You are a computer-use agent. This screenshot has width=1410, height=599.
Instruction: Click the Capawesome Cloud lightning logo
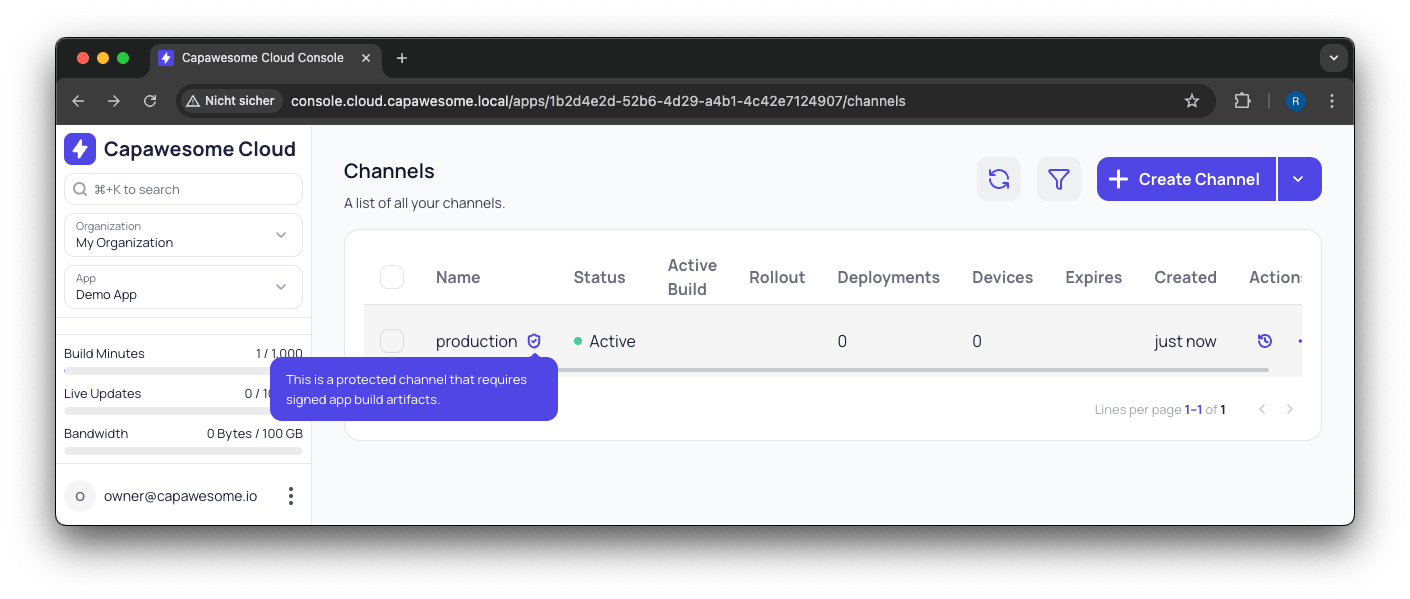80,149
